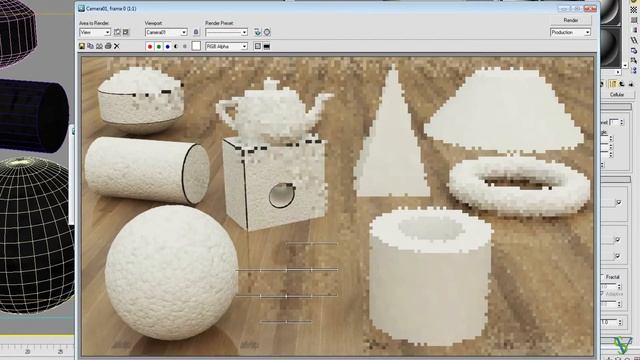Toggle the UI overlay icon
640x360 pixels.
point(258,47)
